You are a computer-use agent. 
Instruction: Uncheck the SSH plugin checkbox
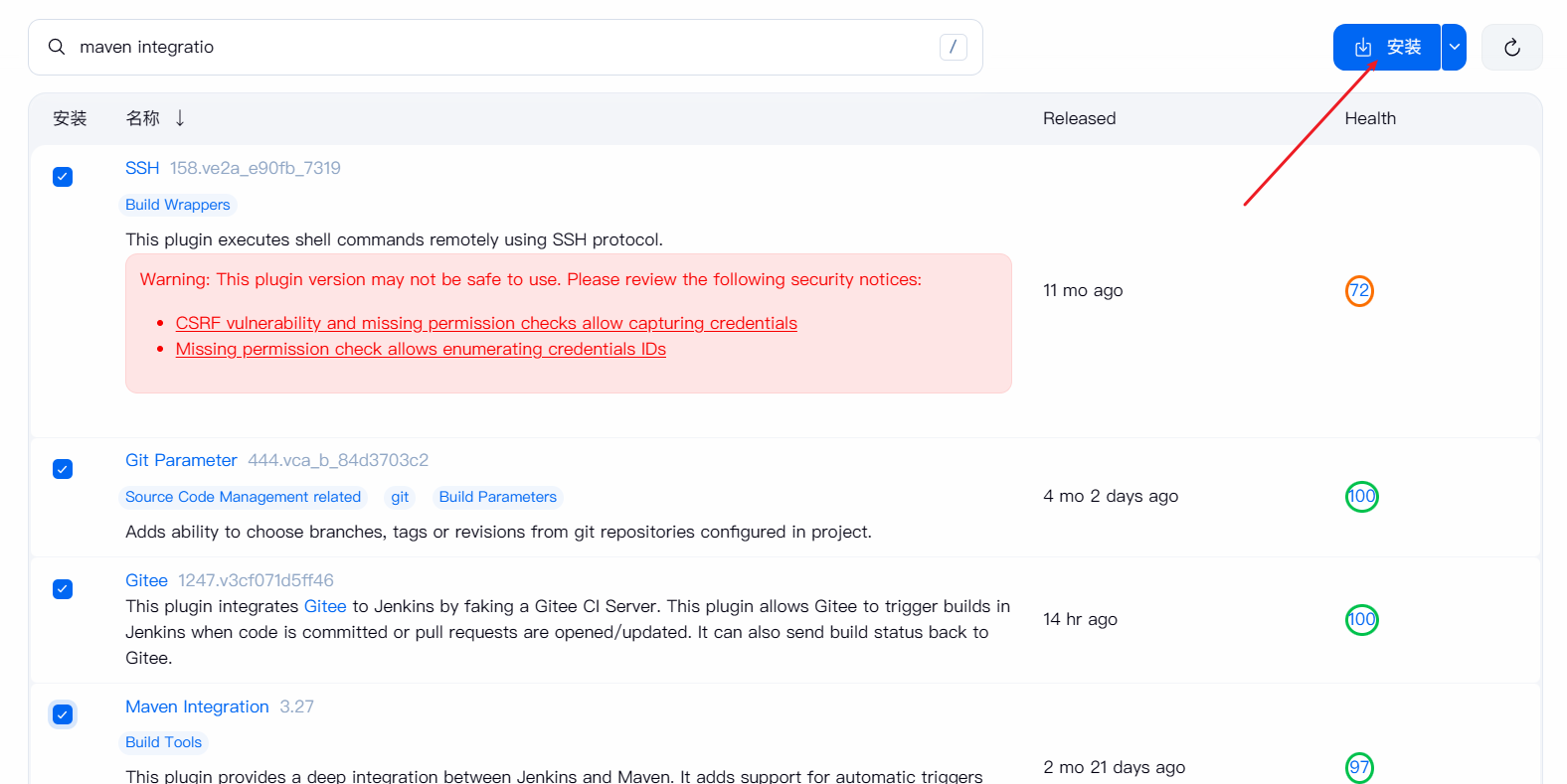pyautogui.click(x=63, y=177)
